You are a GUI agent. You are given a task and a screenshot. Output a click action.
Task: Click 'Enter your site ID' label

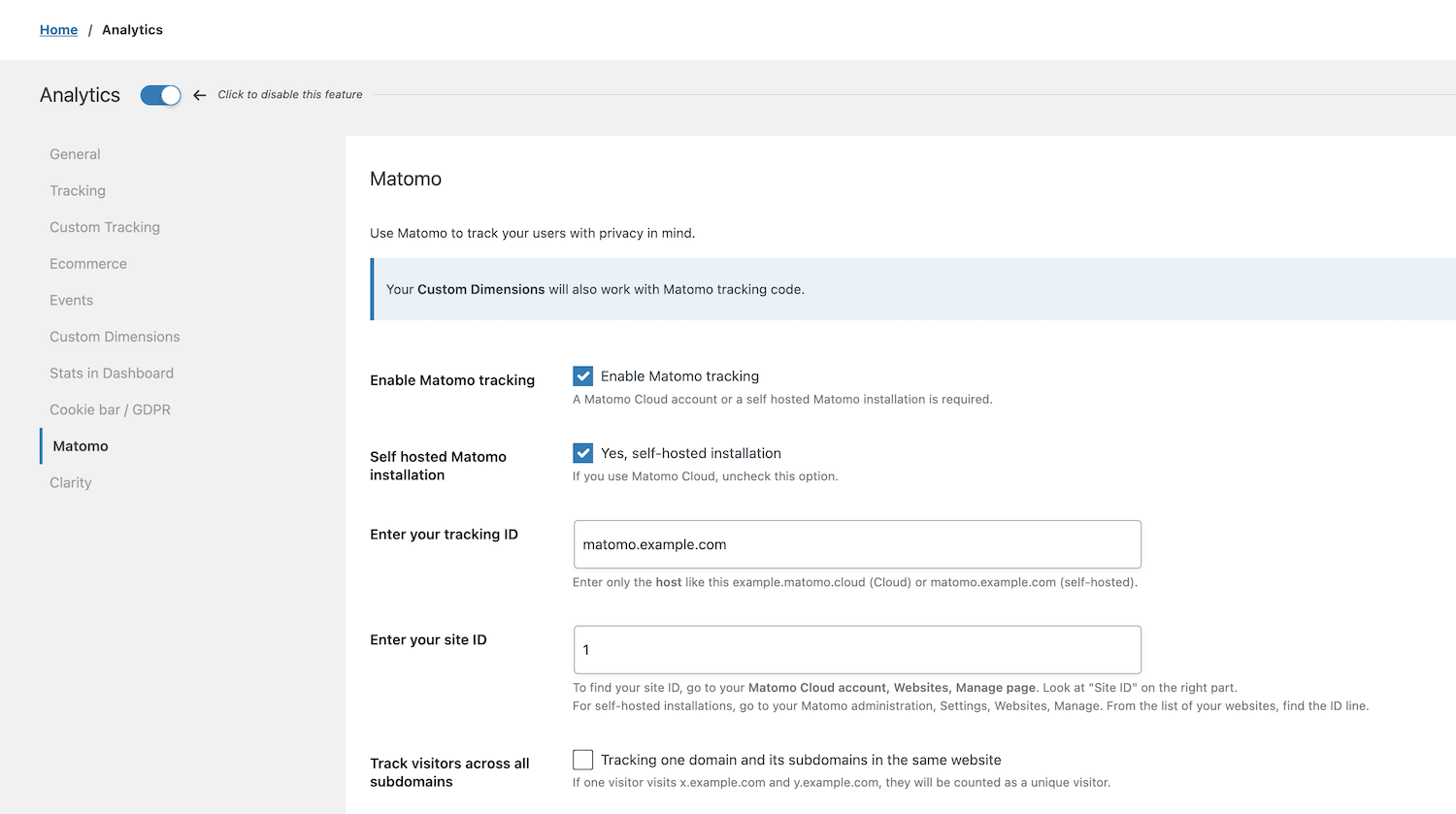pyautogui.click(x=428, y=640)
